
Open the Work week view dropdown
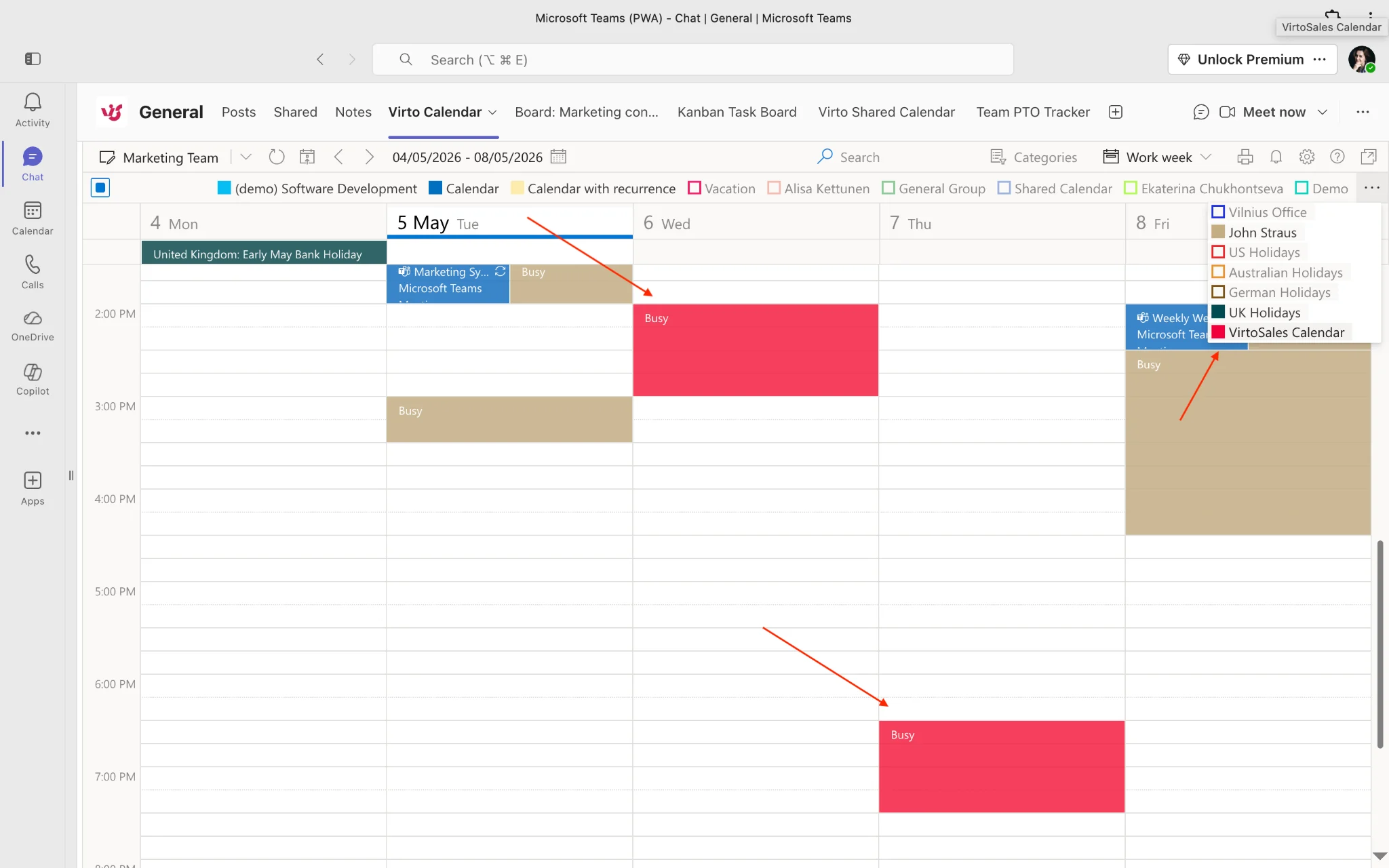1206,157
